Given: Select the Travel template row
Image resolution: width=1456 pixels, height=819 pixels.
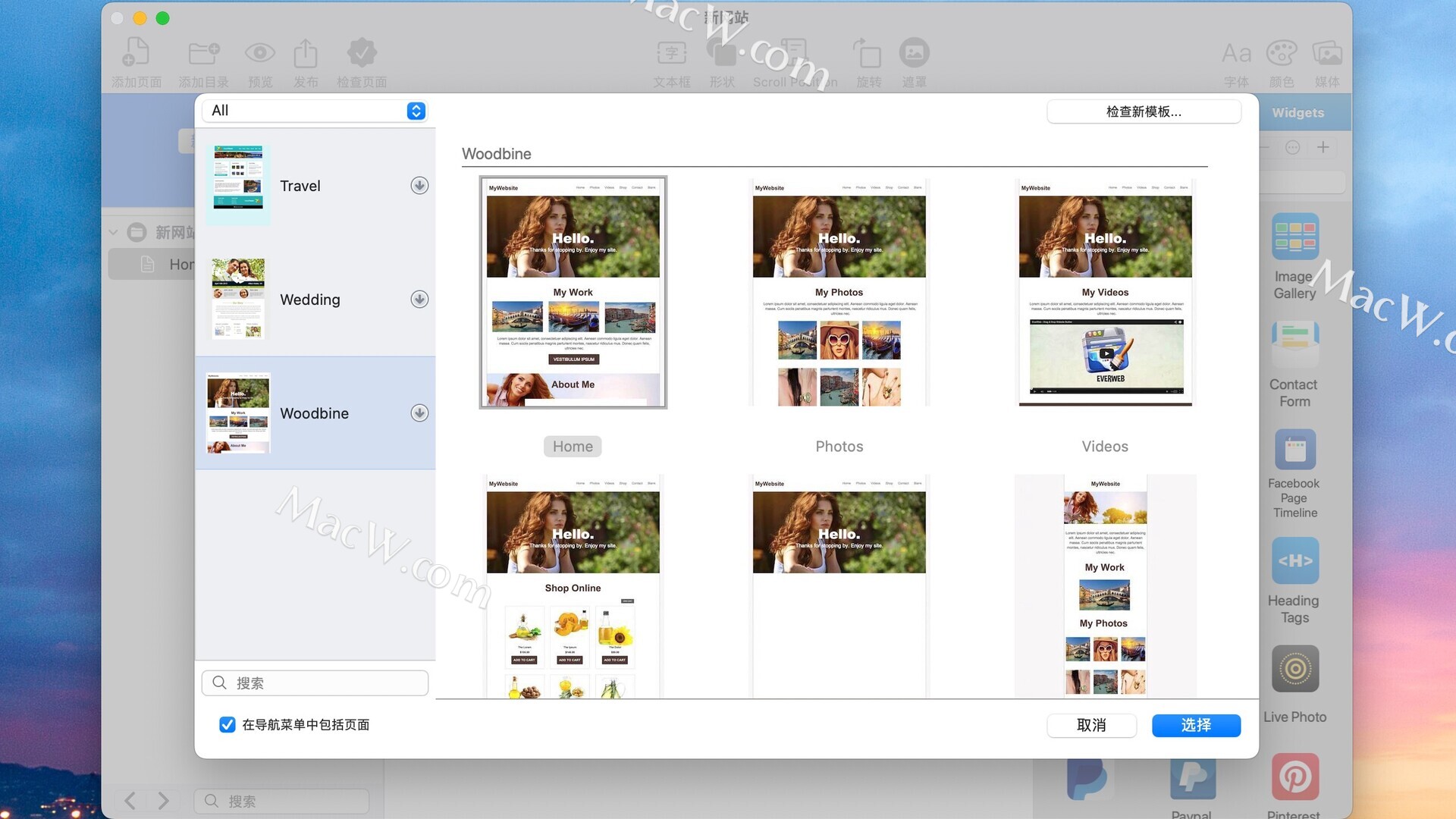Looking at the screenshot, I should [x=315, y=186].
